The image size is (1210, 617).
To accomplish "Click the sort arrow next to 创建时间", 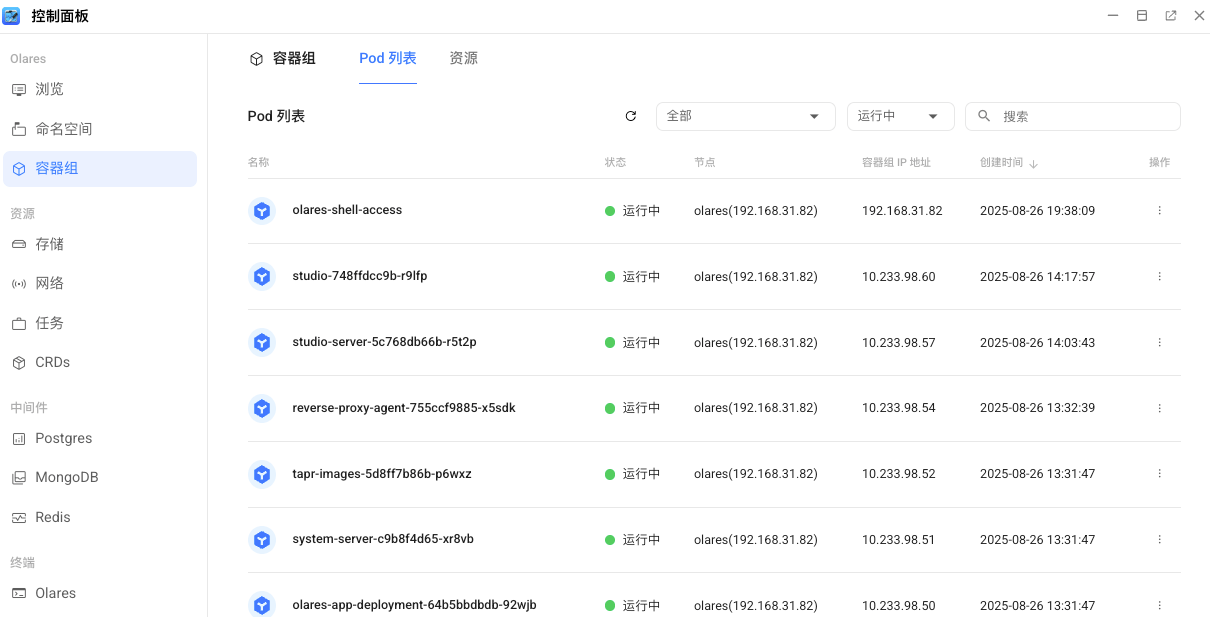I will (1034, 163).
